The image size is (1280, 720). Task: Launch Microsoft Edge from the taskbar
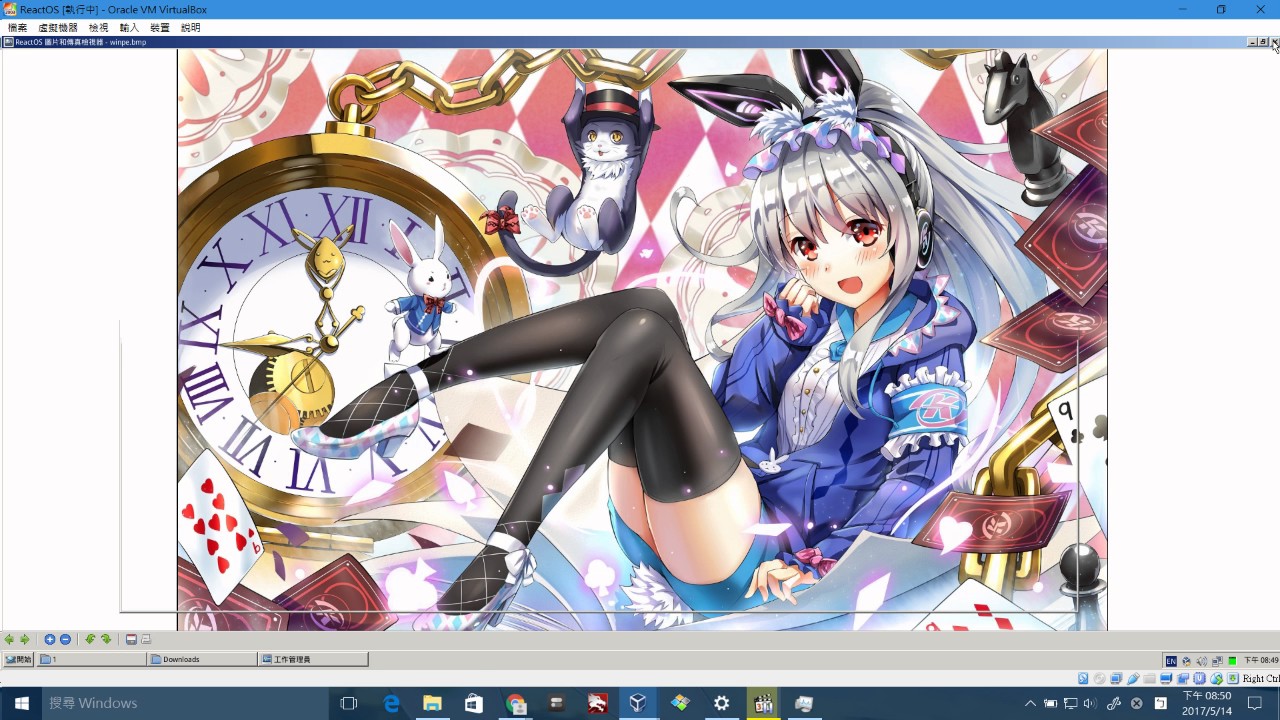391,703
